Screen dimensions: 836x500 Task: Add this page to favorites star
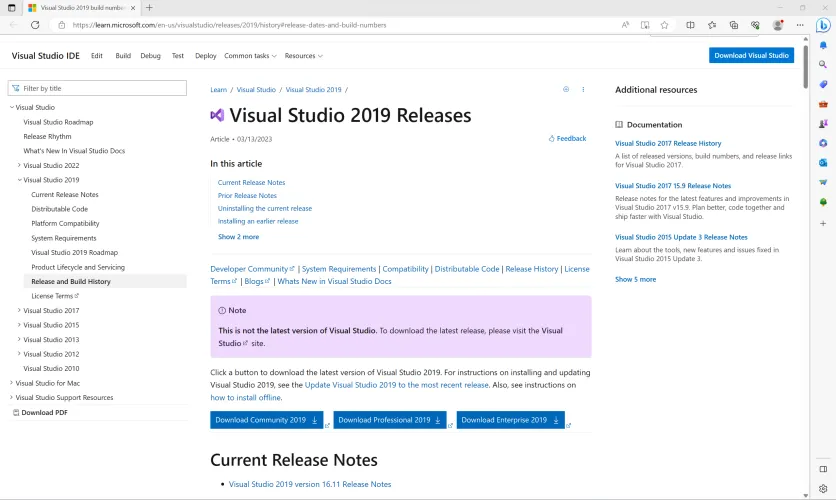coord(664,25)
